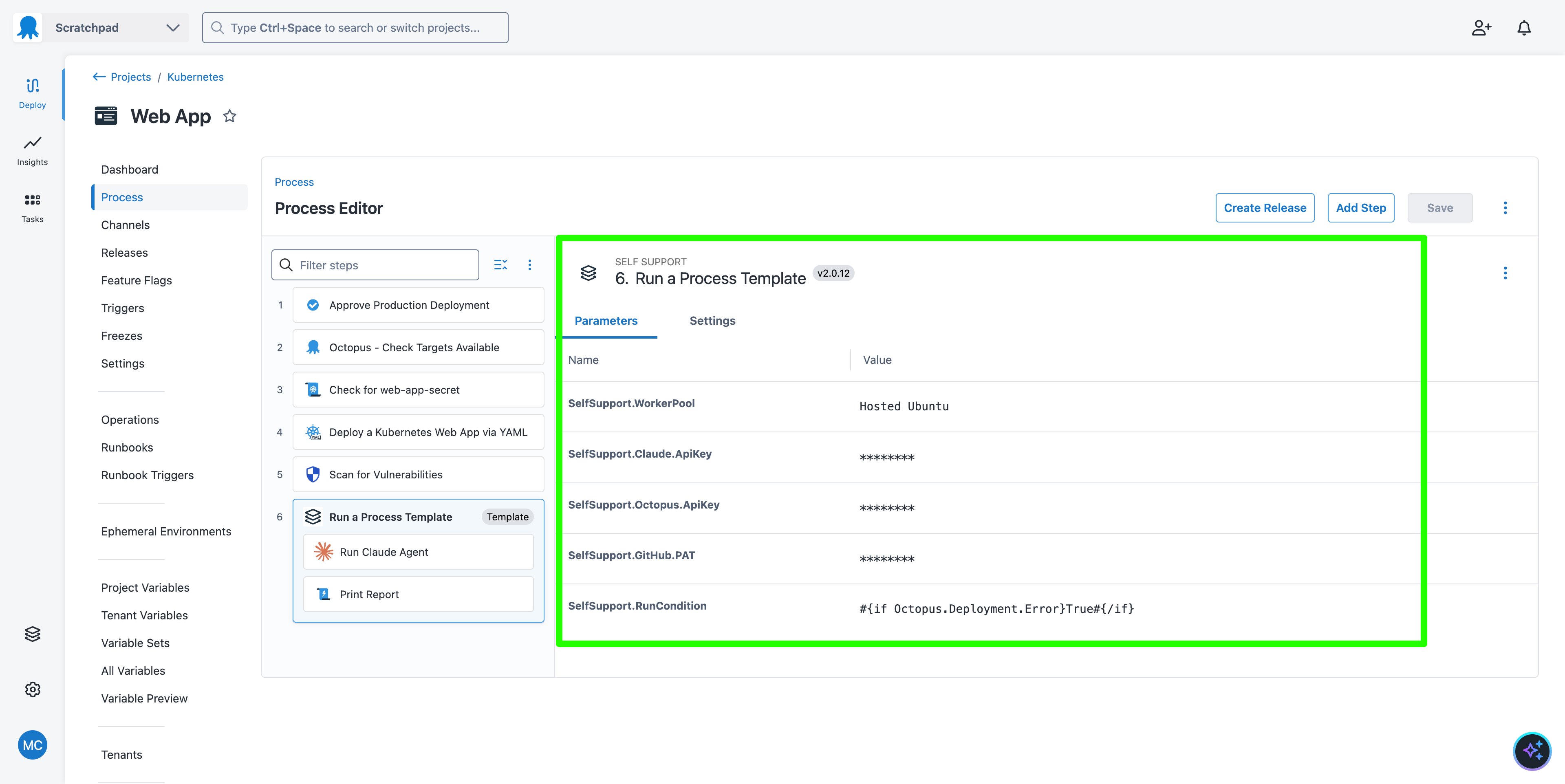Follow the Process breadcrumb link

tap(294, 182)
